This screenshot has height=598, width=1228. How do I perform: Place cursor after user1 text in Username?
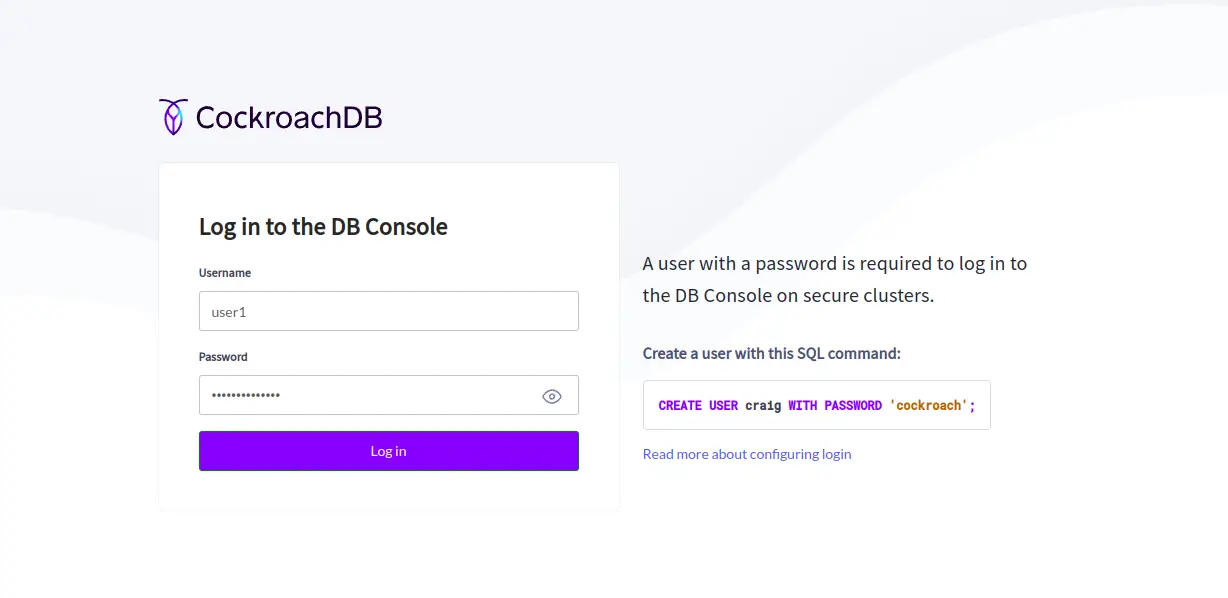[x=248, y=312]
